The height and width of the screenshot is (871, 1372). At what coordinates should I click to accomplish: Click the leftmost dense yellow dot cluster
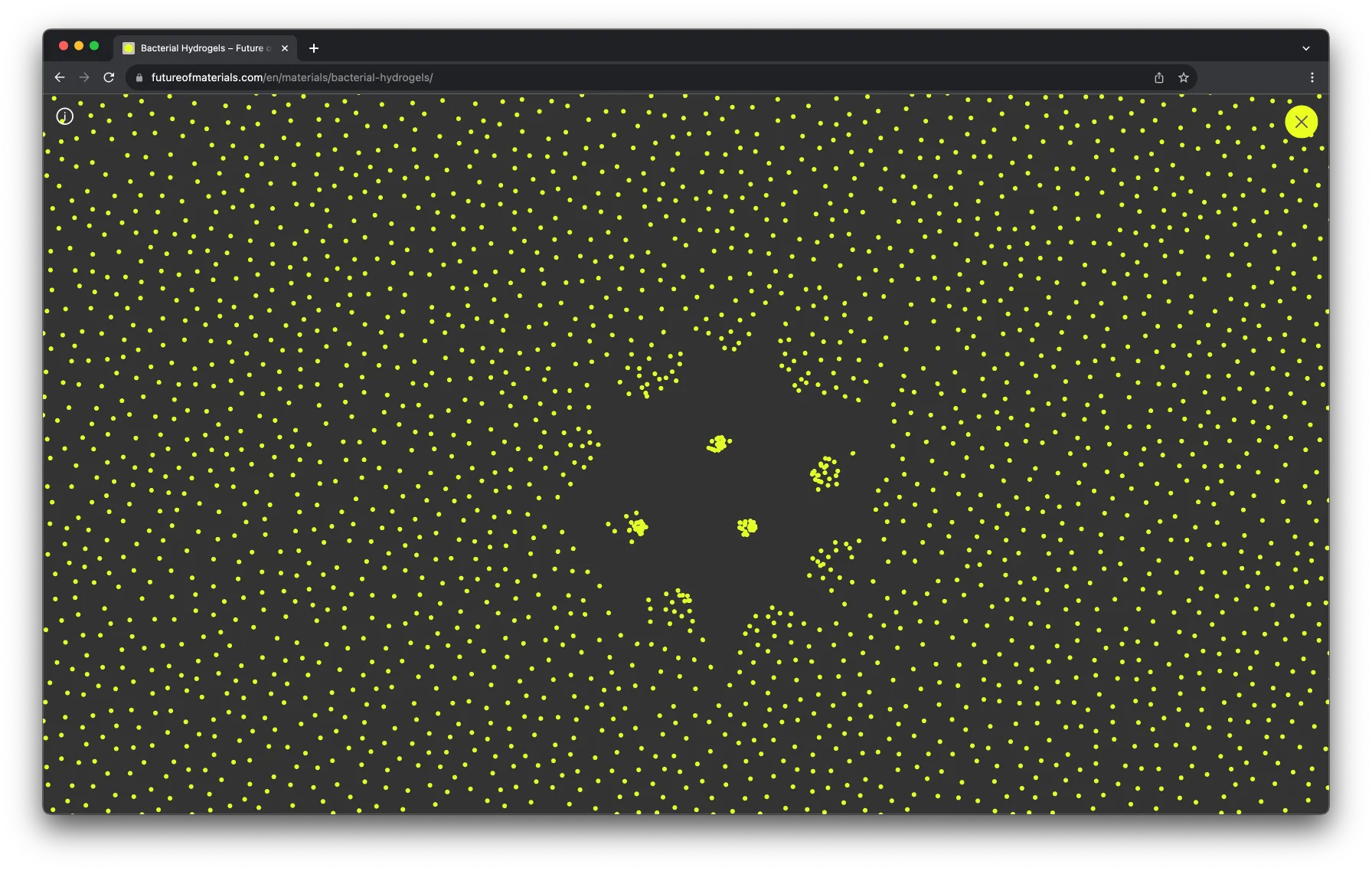(x=638, y=526)
